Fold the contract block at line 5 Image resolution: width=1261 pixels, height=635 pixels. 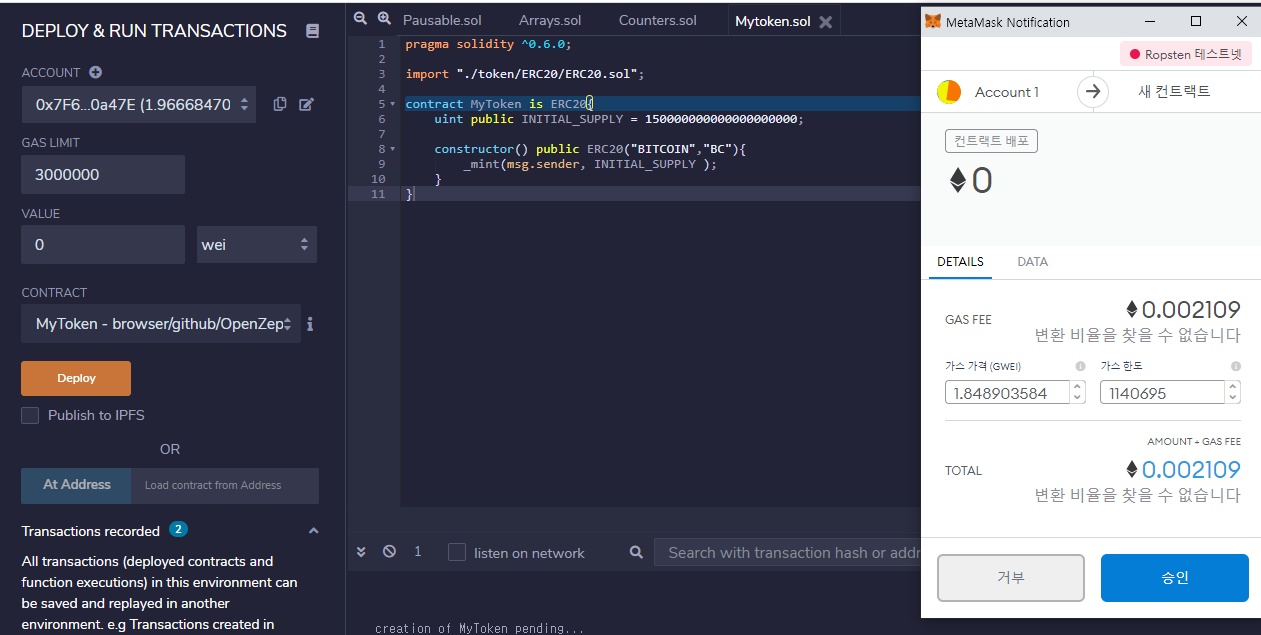pos(392,104)
